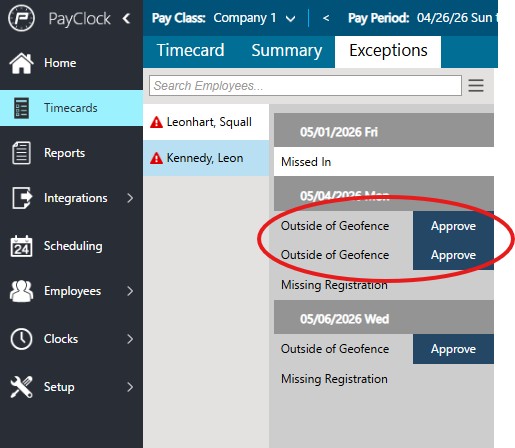Expand the Setup submenu arrow
The height and width of the screenshot is (448, 515).
point(130,387)
